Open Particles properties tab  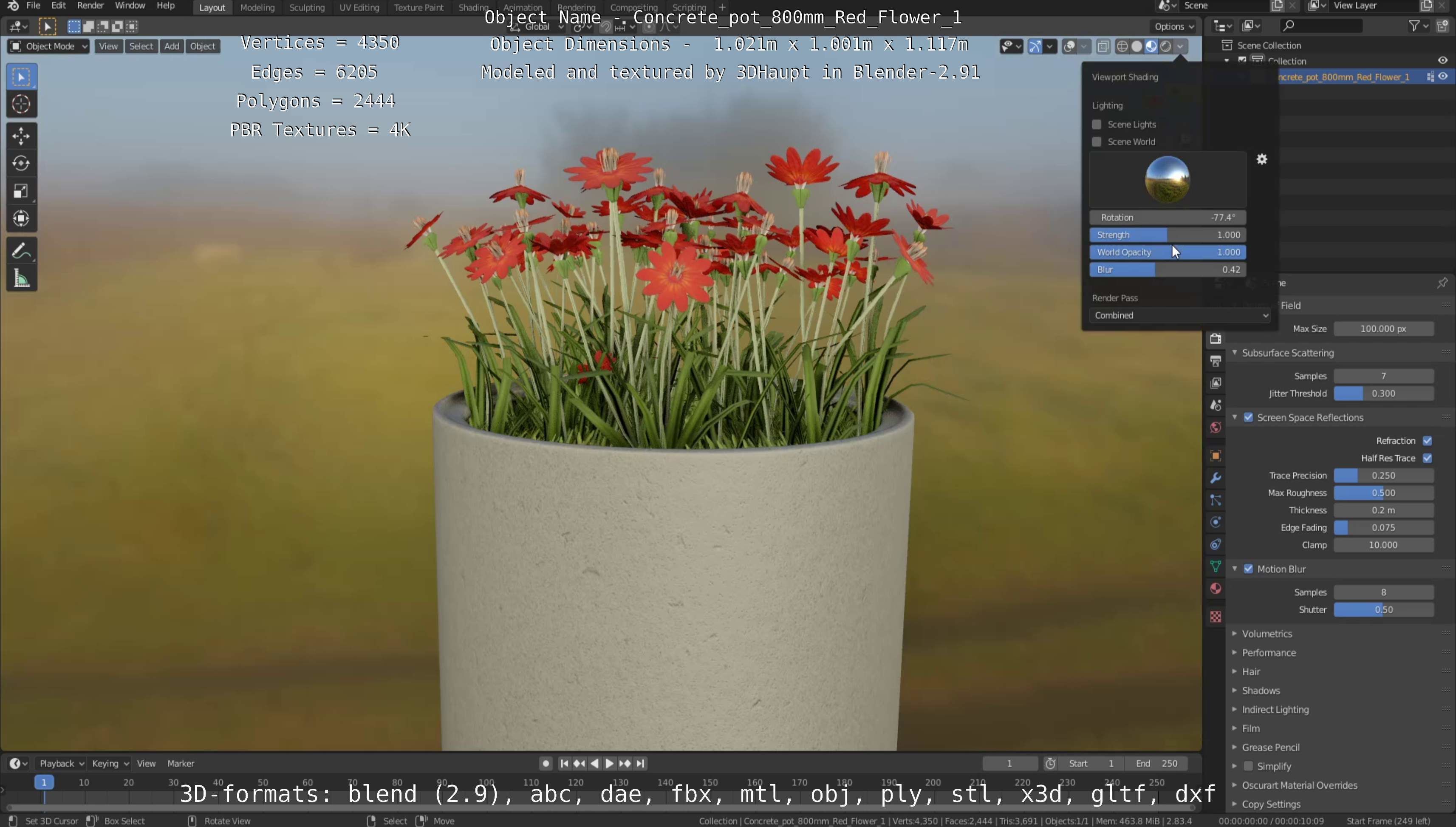pyautogui.click(x=1215, y=500)
